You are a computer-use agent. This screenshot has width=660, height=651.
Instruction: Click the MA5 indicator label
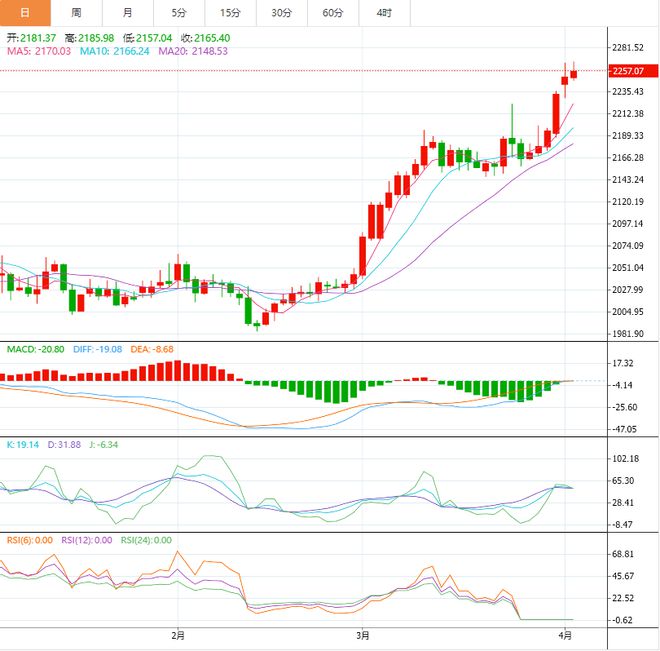click(39, 51)
